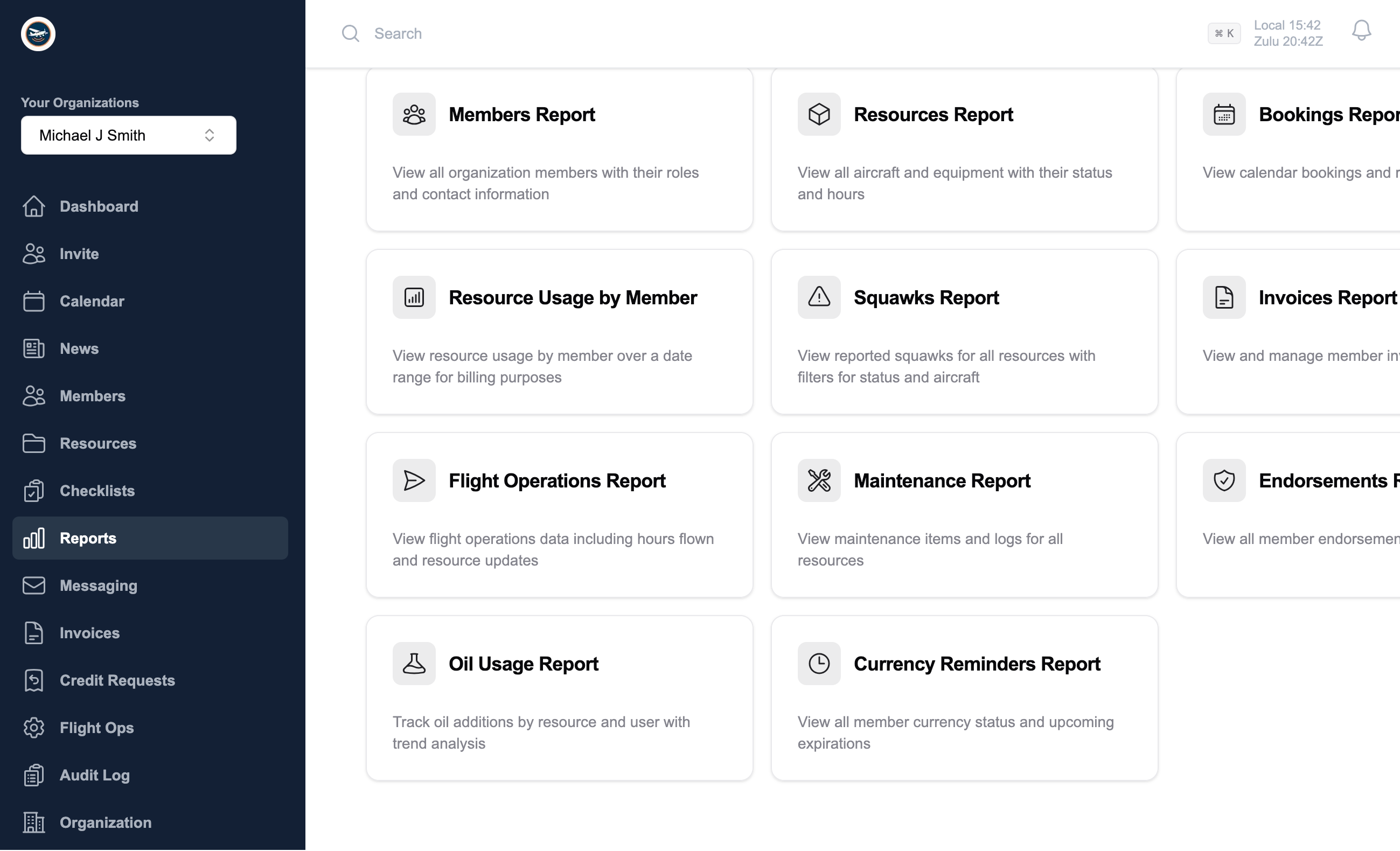Viewport: 1400px width, 851px height.
Task: Click the Flight Ops gear icon
Action: 34,728
